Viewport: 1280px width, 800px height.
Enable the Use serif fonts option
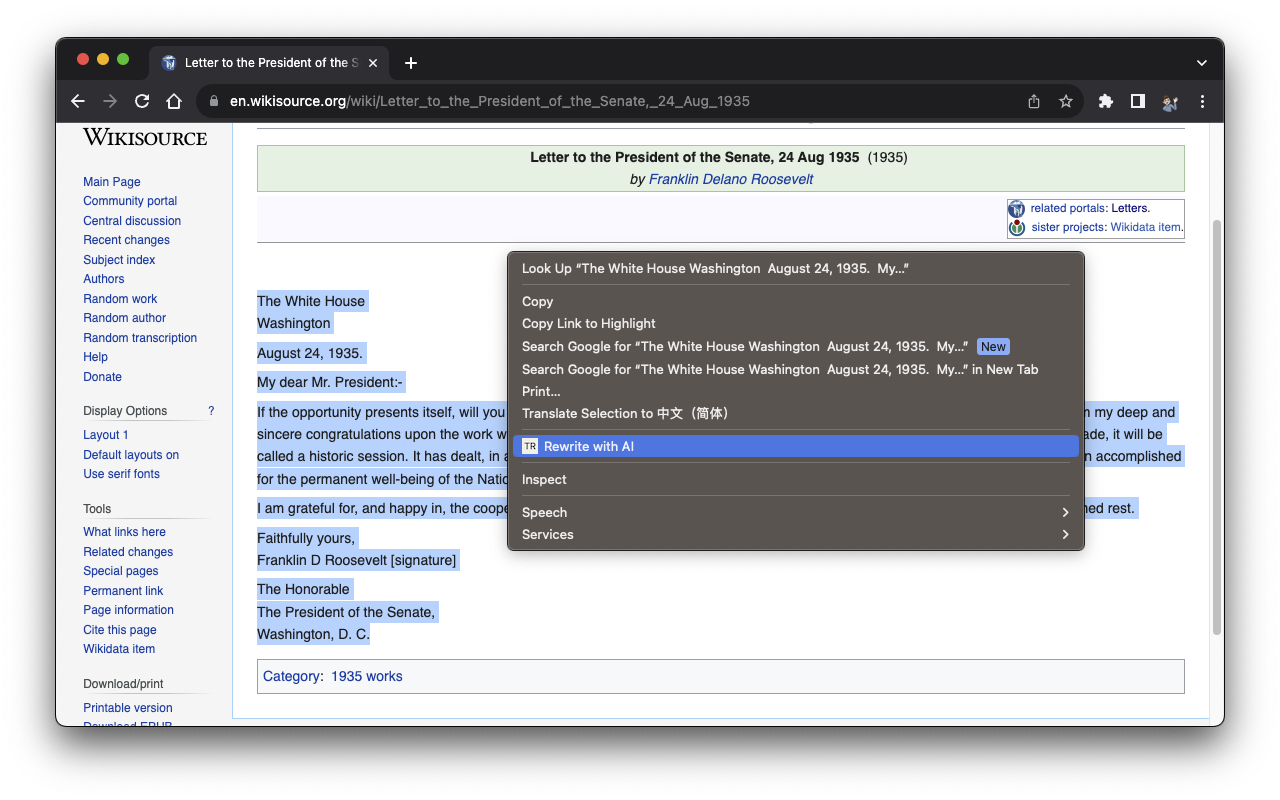[x=121, y=473]
